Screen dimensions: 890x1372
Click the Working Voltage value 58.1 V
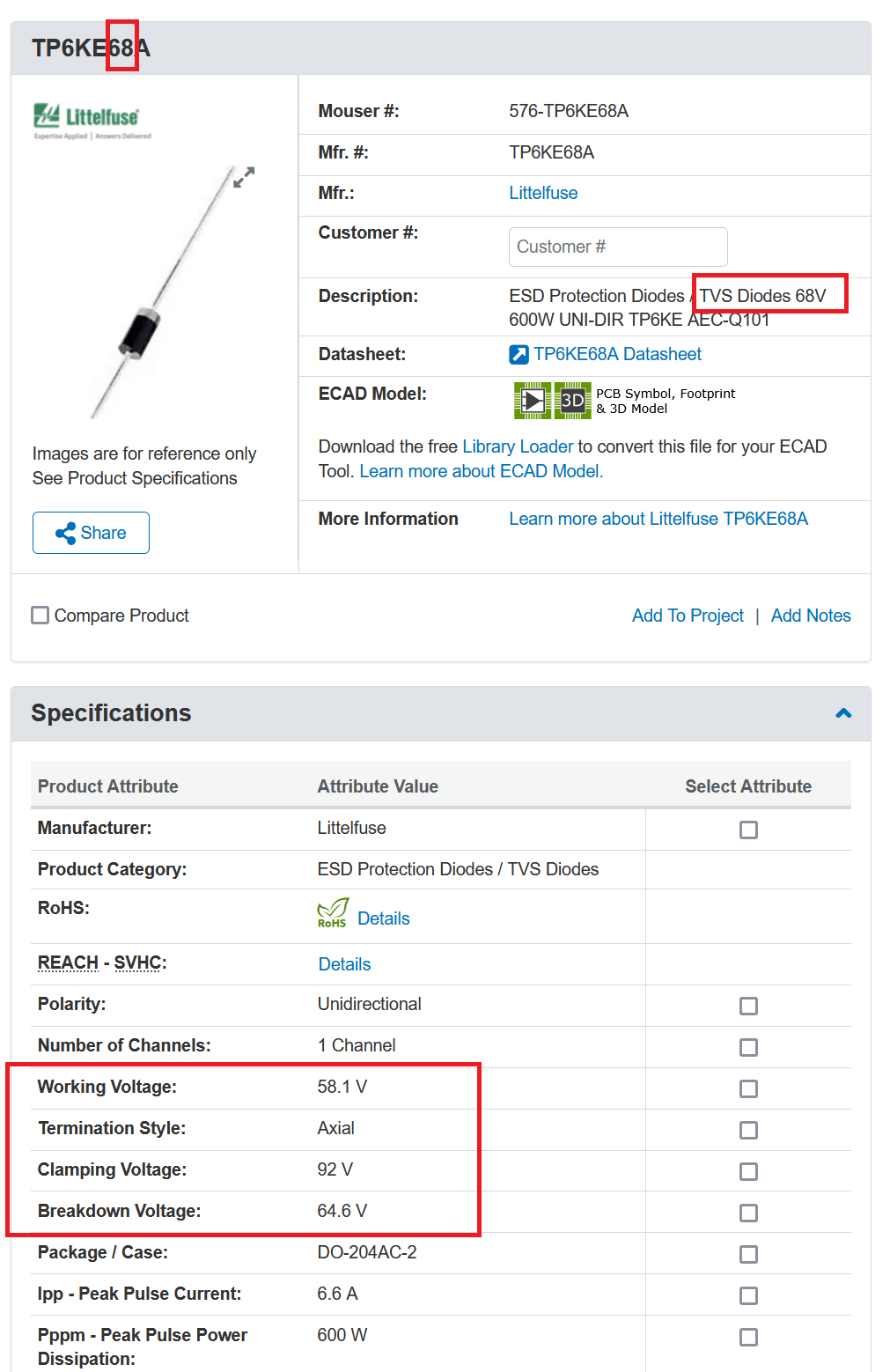point(342,1087)
